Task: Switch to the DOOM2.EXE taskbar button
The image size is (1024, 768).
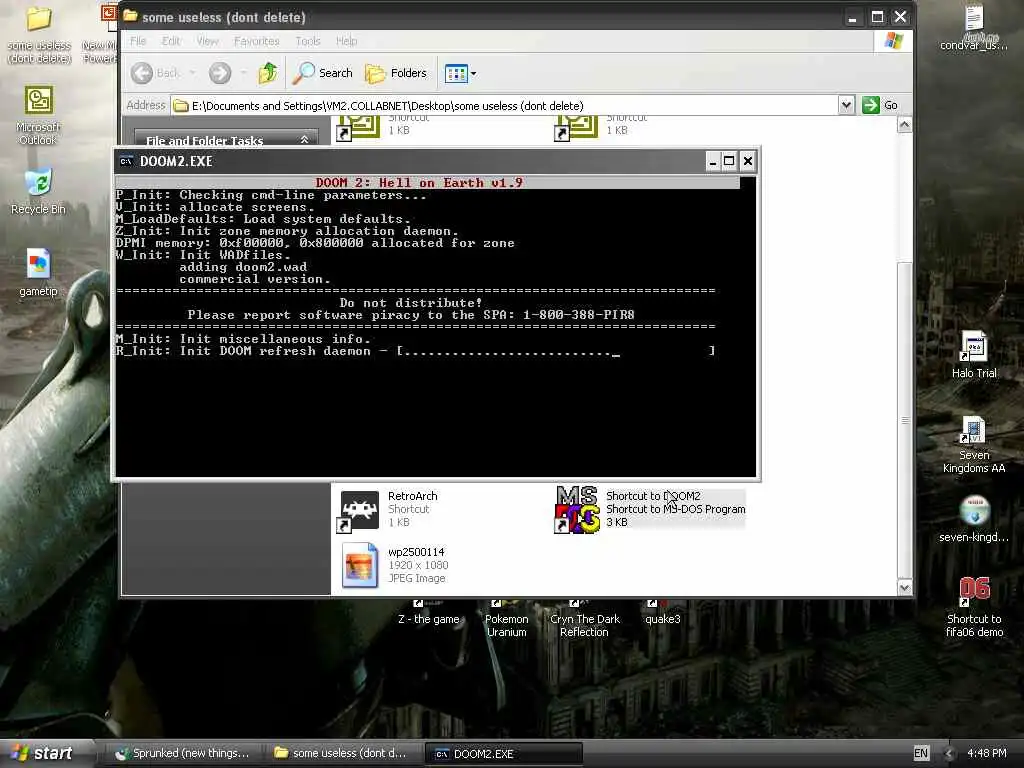Action: coord(504,753)
